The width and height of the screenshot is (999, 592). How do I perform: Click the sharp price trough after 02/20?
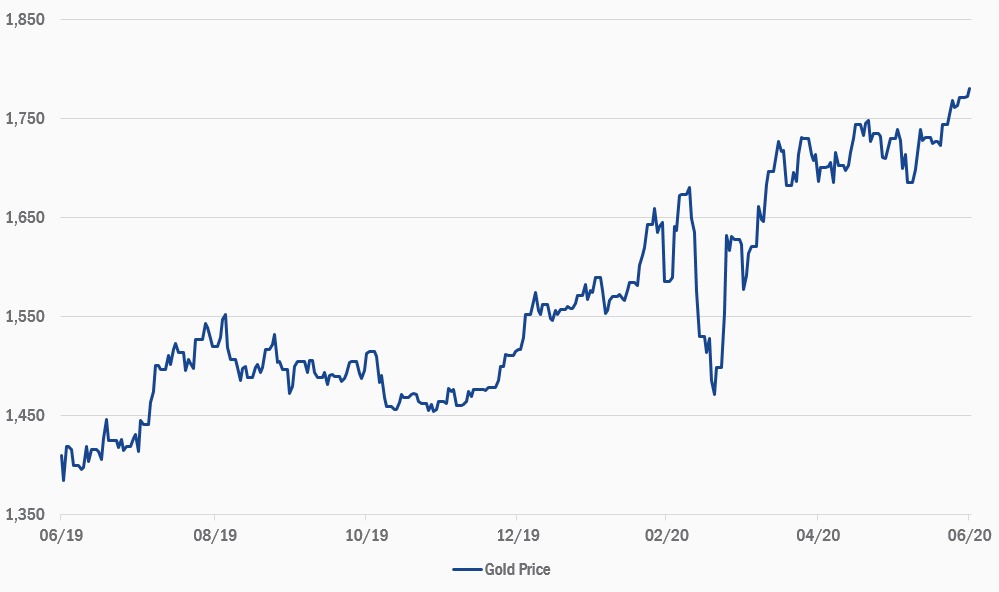714,394
